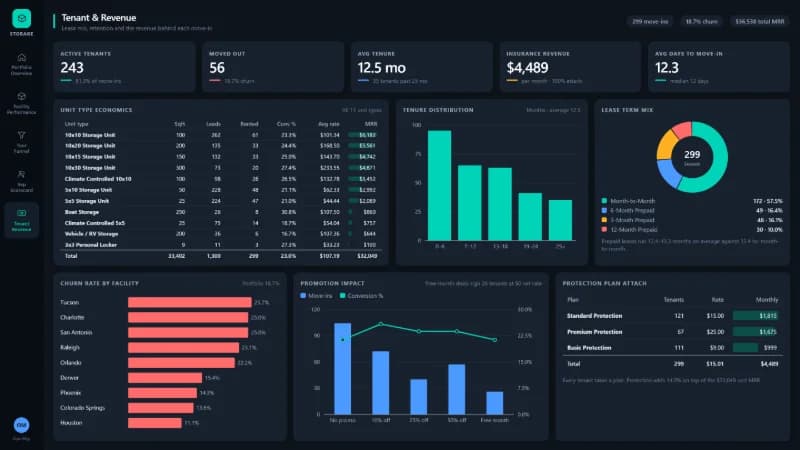Click the Raleigh churn rate bar

point(184,347)
